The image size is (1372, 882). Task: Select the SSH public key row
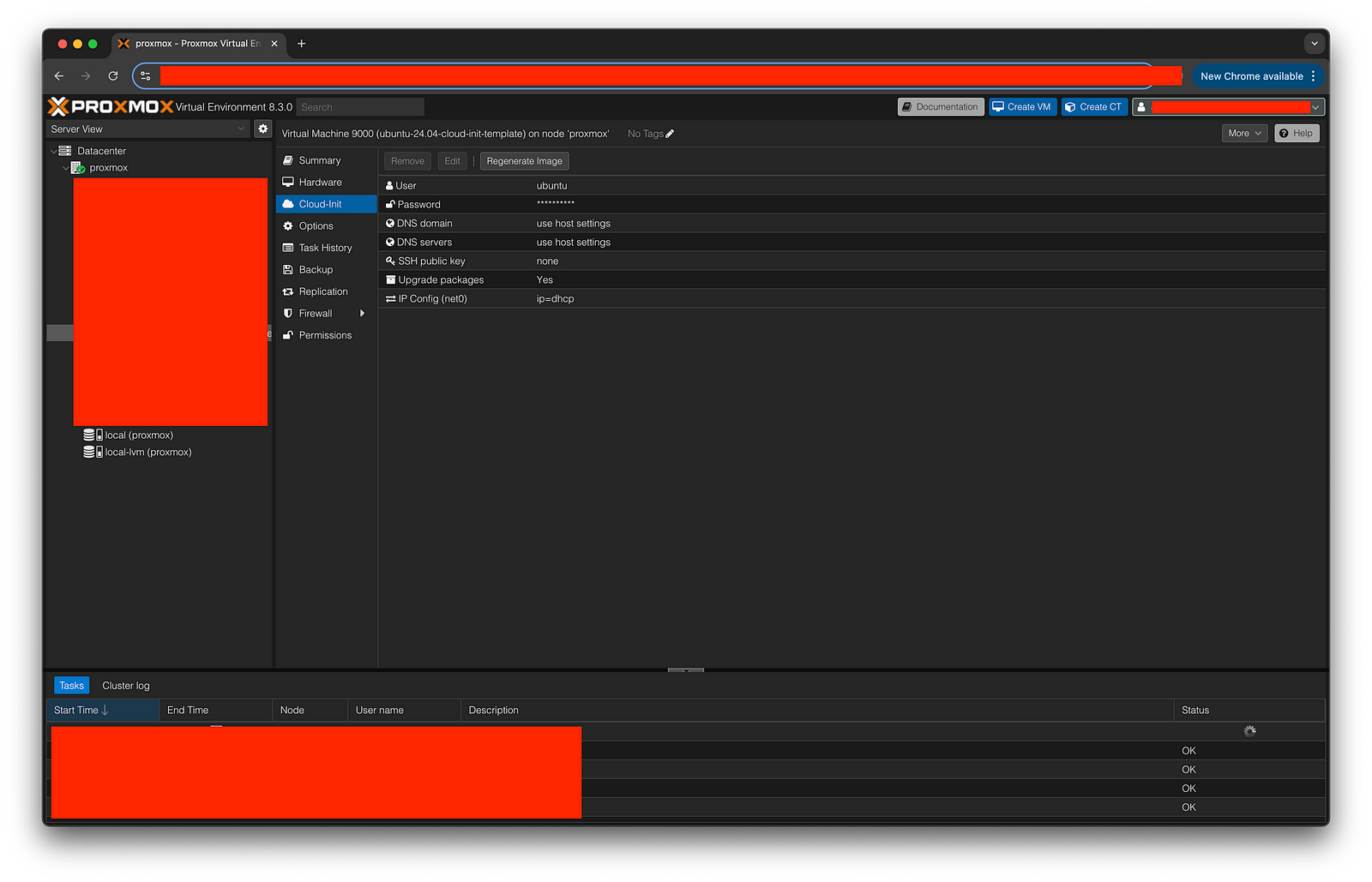pos(852,261)
